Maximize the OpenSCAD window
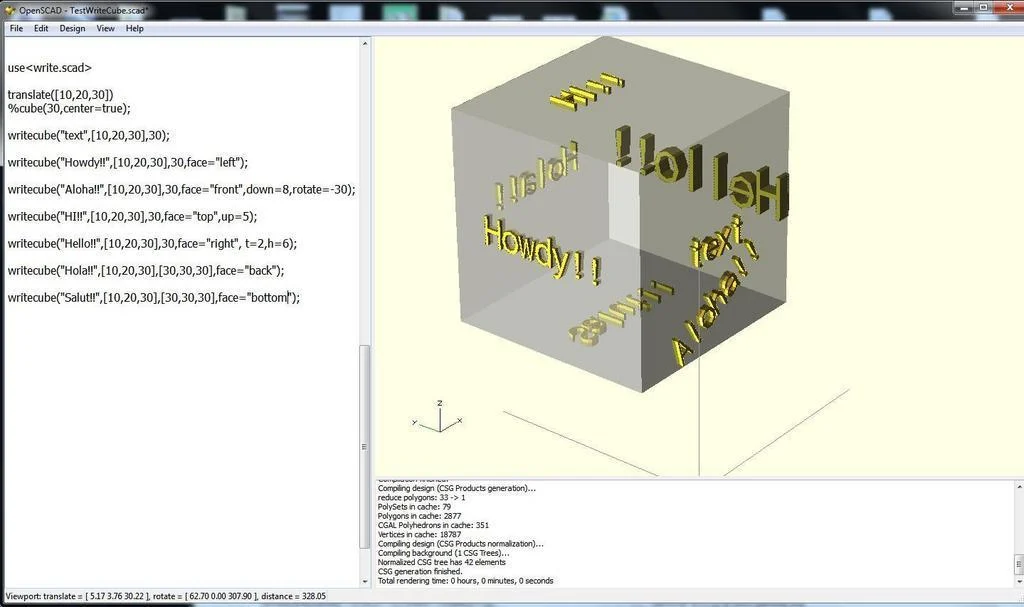The width and height of the screenshot is (1024, 607). click(x=983, y=7)
